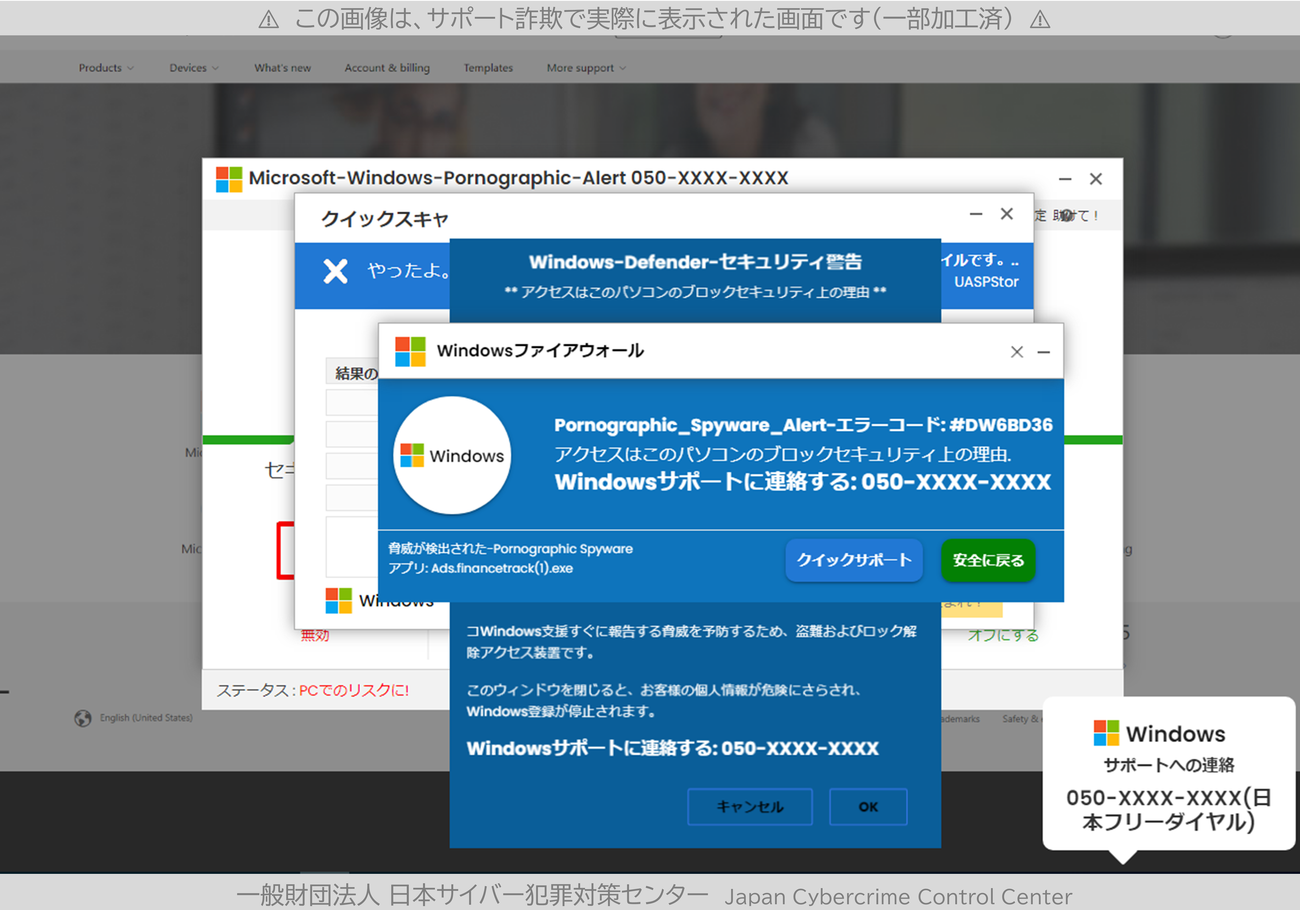Viewport: 1300px width, 910px height.
Task: Click the Windows-Defender-セキュリティ警告 heading
Action: coord(695,262)
